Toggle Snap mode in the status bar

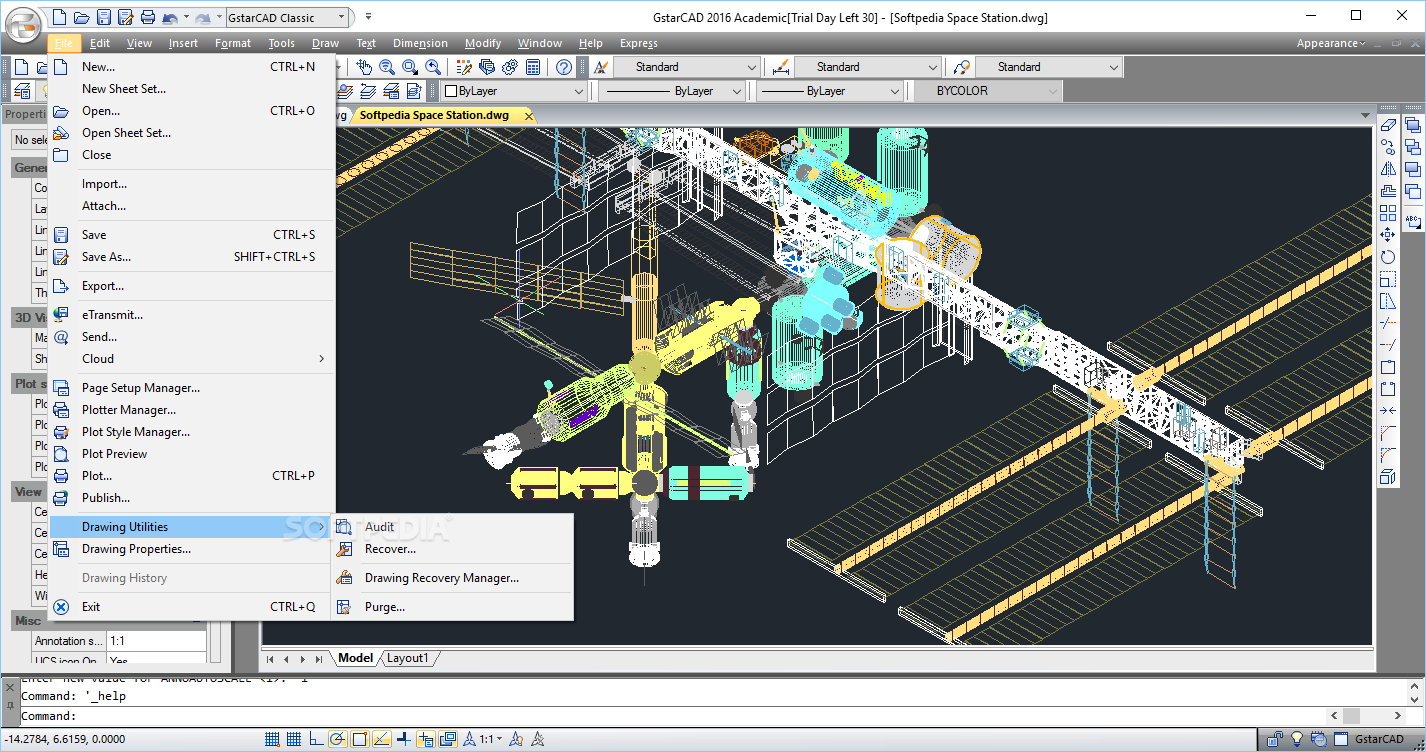(x=272, y=740)
